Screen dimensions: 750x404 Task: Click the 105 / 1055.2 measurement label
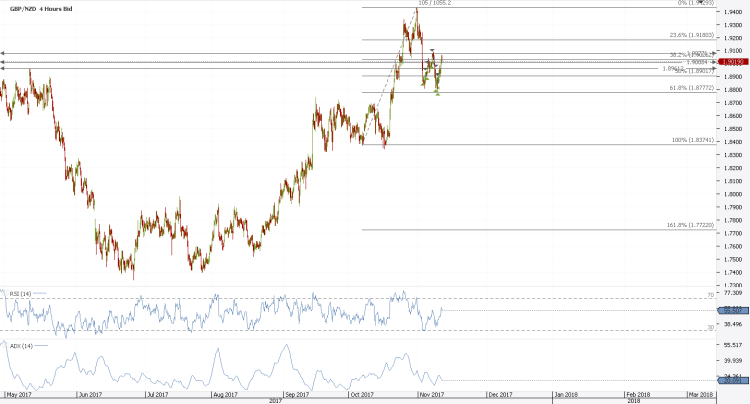pos(434,3)
